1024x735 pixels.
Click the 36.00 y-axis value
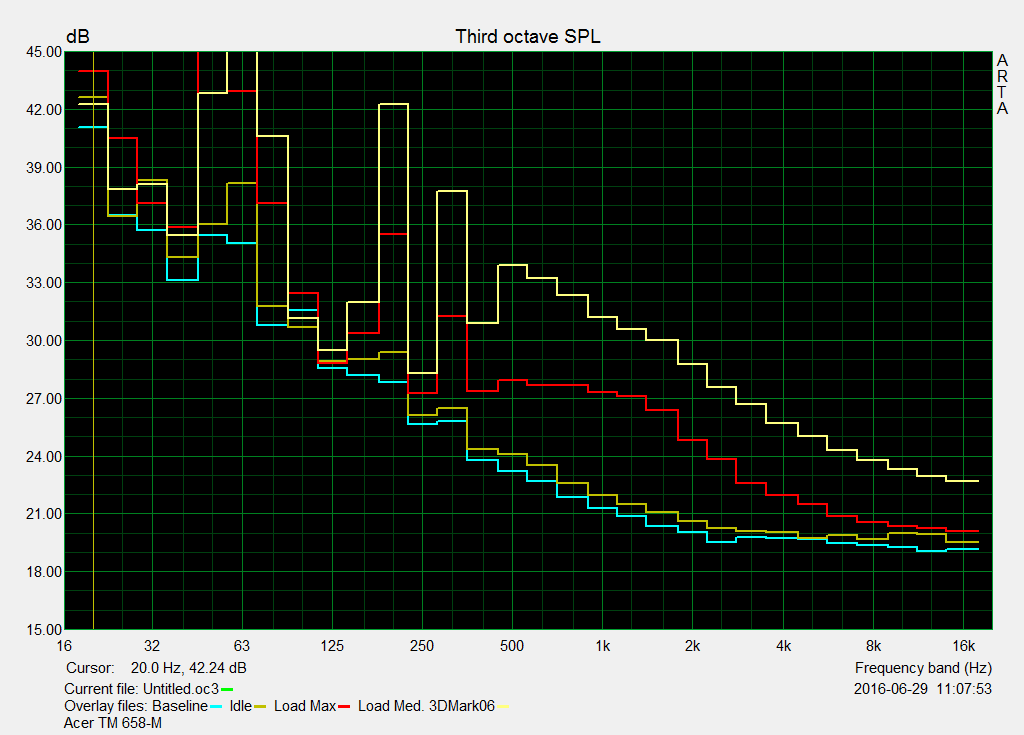pyautogui.click(x=44, y=225)
